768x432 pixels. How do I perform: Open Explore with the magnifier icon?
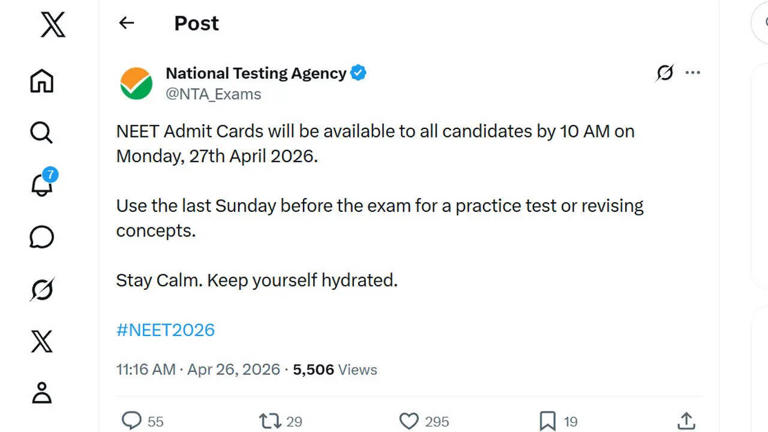42,132
